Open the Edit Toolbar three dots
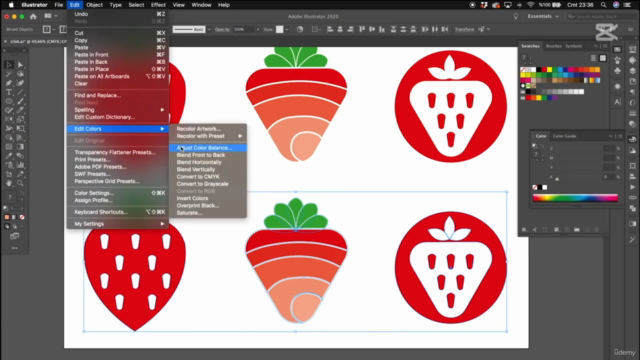 [15, 248]
